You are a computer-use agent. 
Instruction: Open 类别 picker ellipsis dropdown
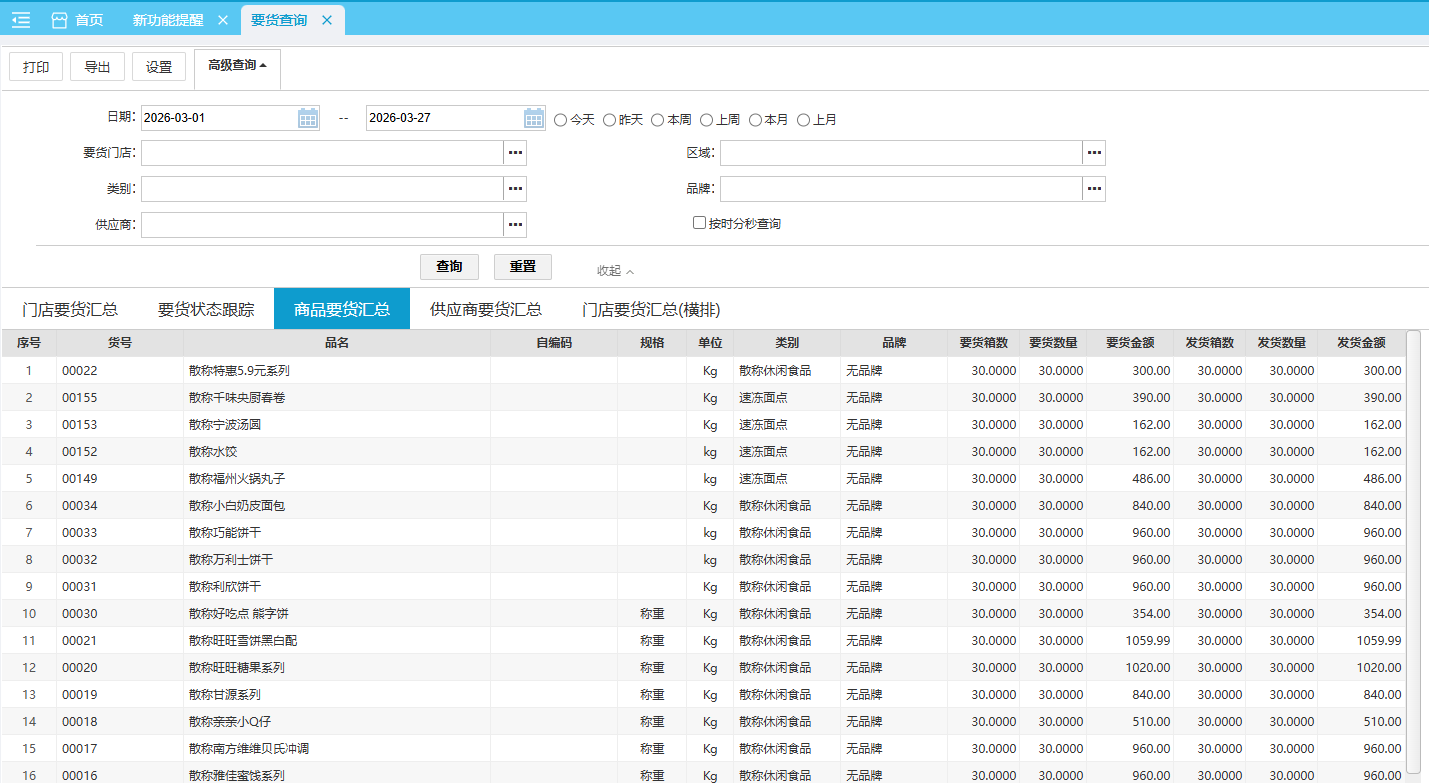(x=515, y=189)
